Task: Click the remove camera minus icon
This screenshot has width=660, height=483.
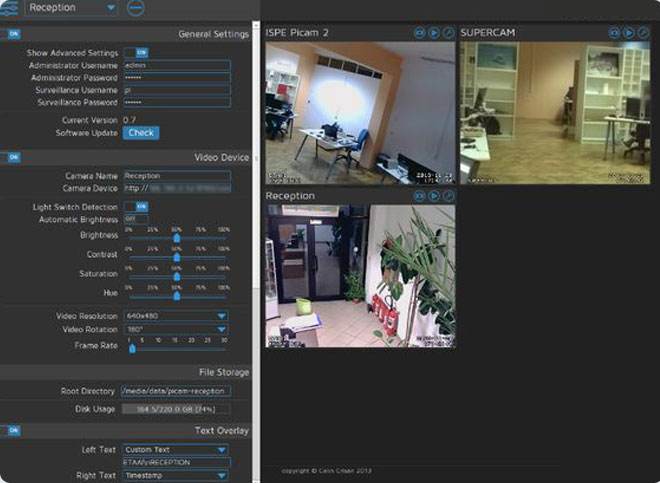Action: coord(136,8)
